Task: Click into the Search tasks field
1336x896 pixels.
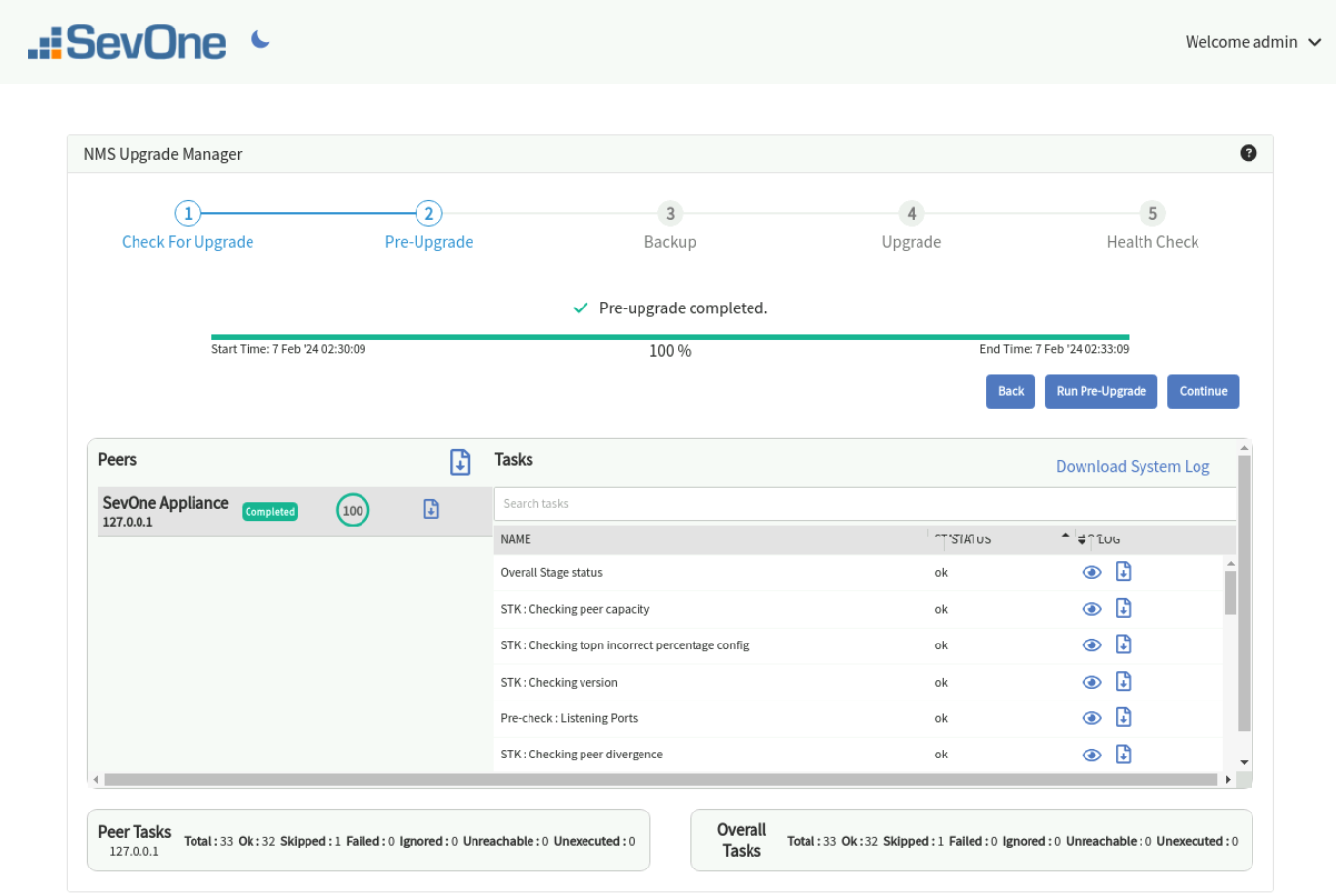Action: click(864, 504)
